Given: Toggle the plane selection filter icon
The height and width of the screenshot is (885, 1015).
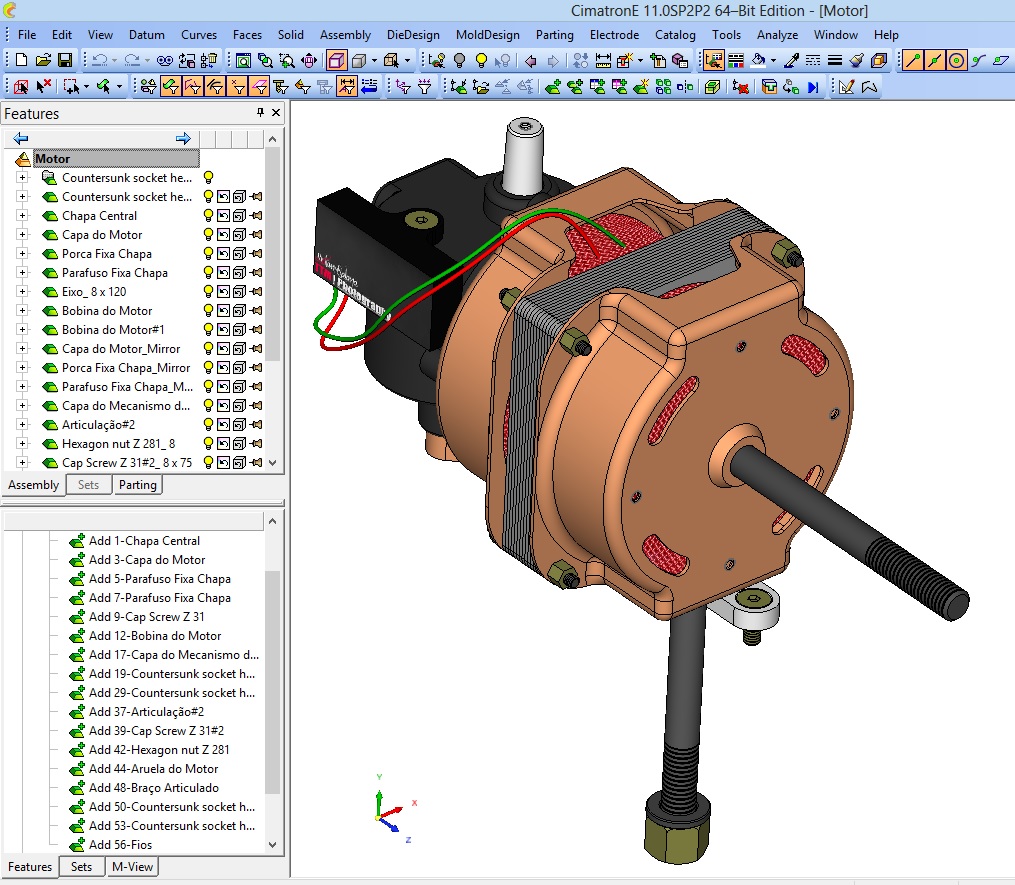Looking at the screenshot, I should (259, 86).
